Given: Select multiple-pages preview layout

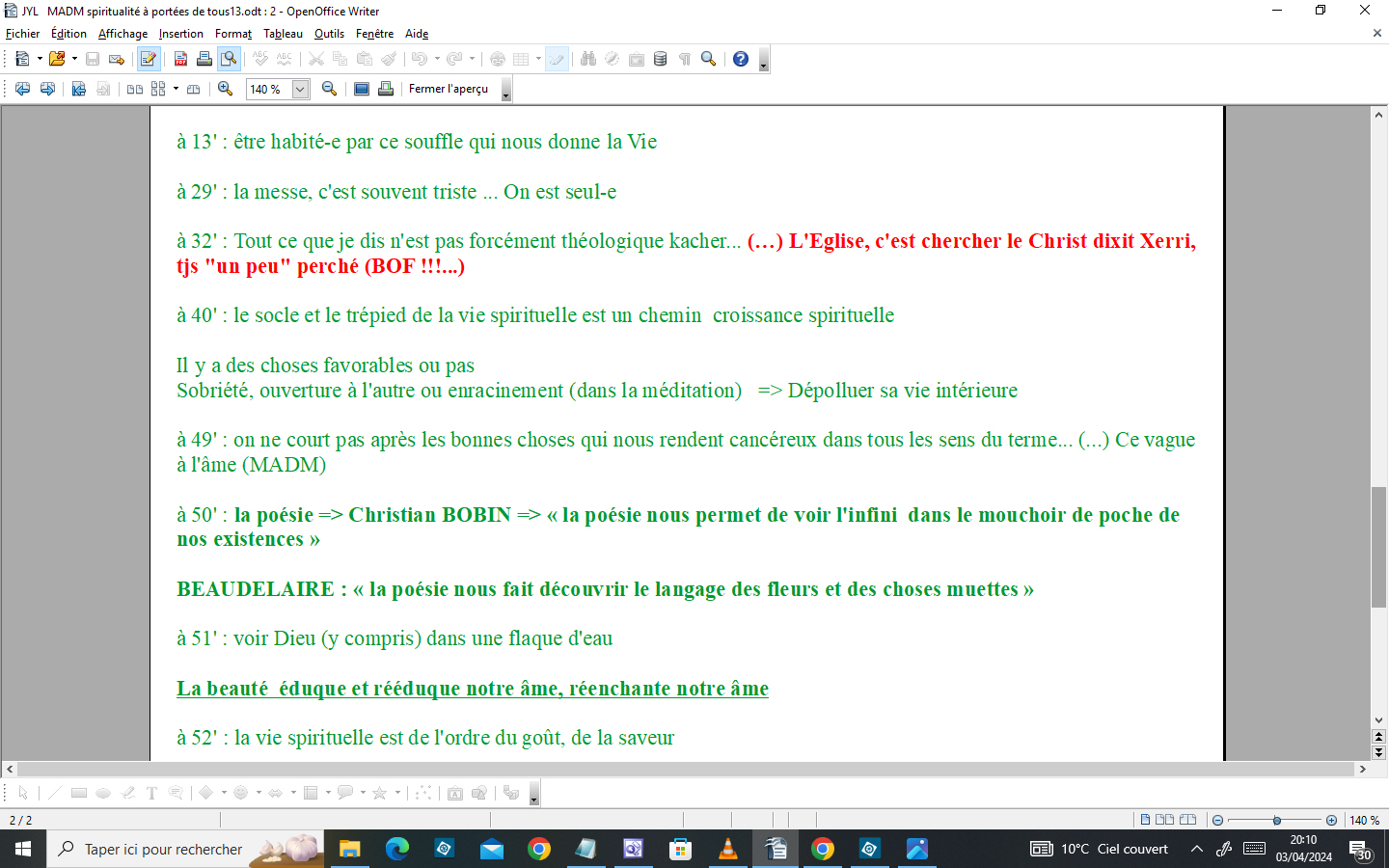Looking at the screenshot, I should [158, 89].
